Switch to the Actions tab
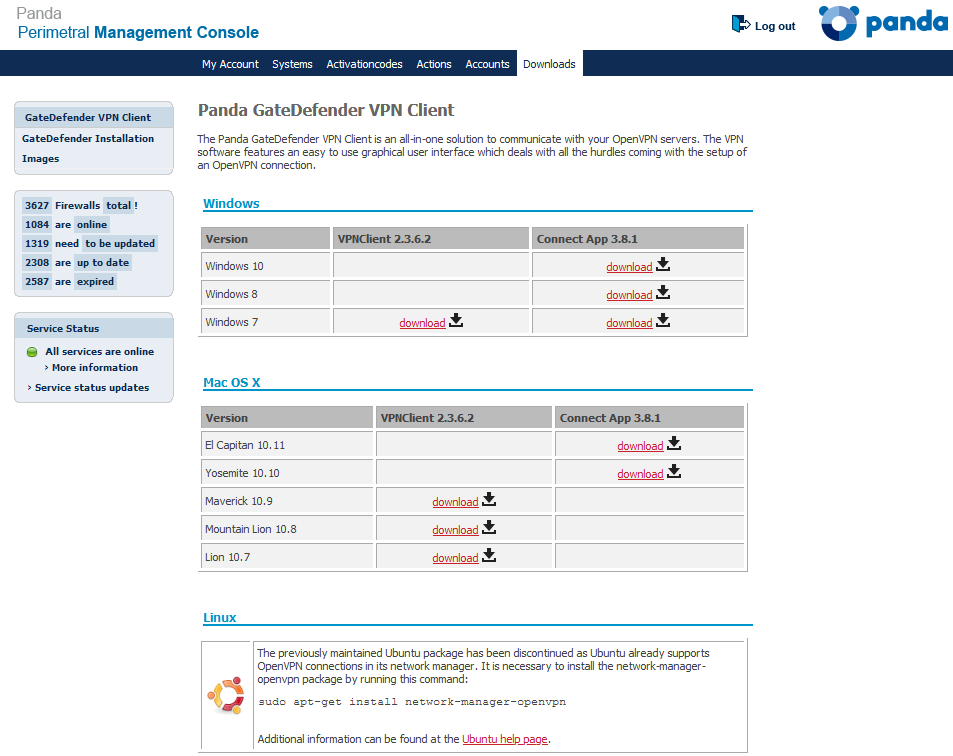 pyautogui.click(x=434, y=64)
